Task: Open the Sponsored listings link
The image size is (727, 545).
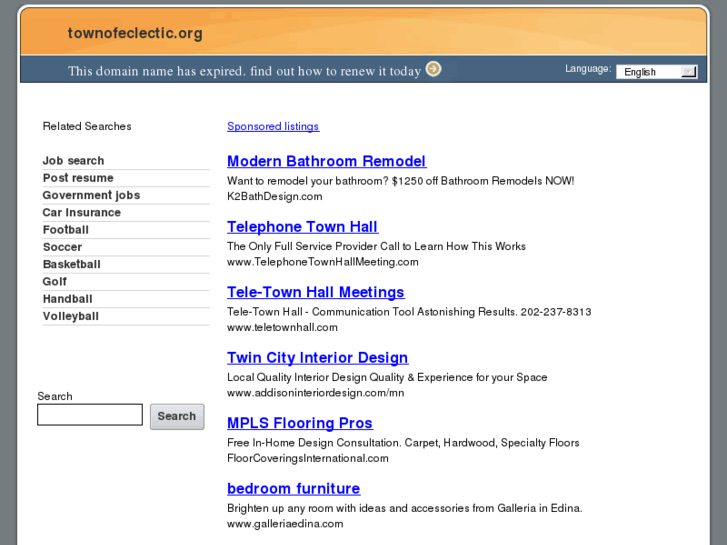Action: [x=273, y=126]
